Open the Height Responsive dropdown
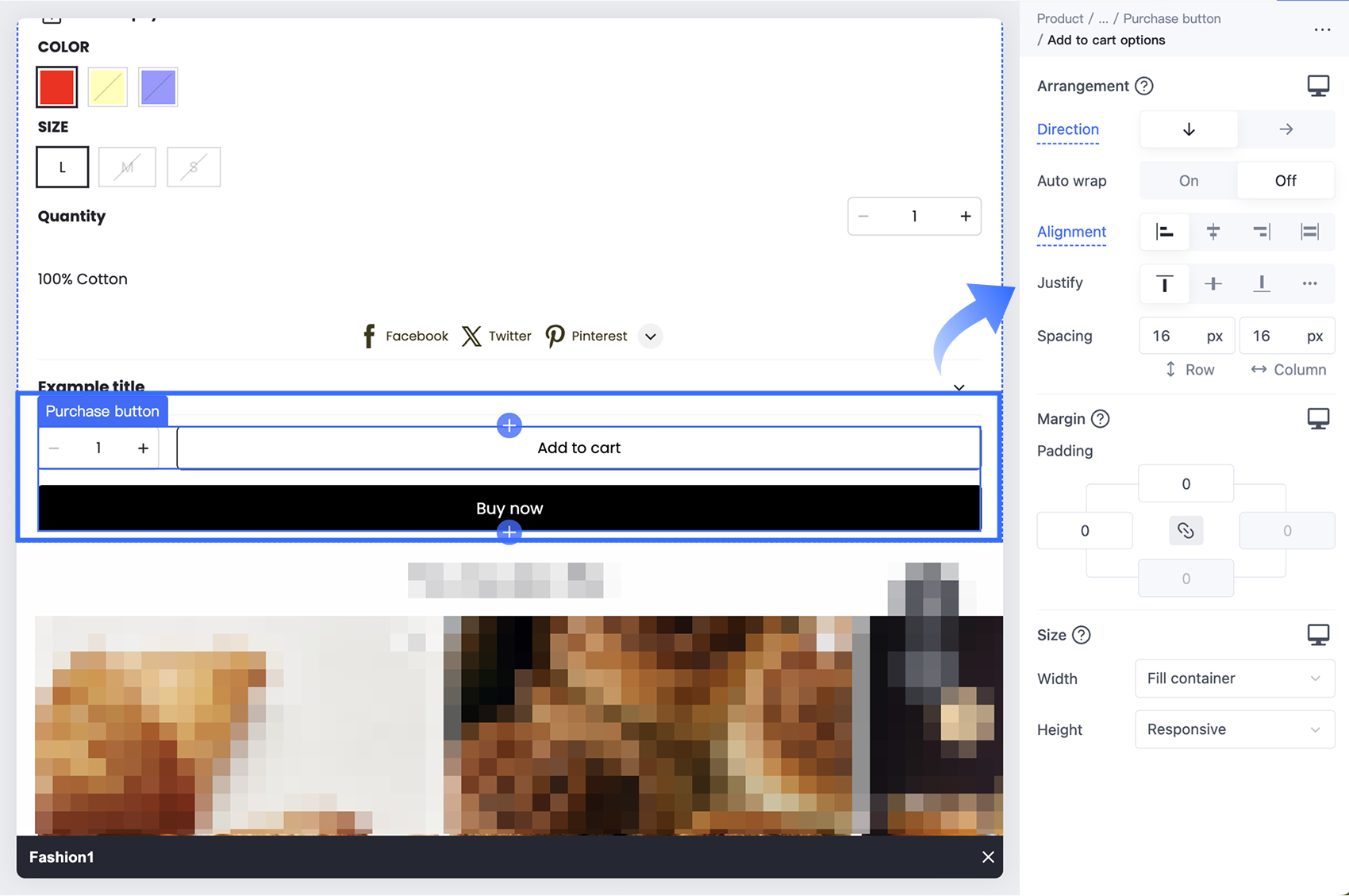 1235,729
